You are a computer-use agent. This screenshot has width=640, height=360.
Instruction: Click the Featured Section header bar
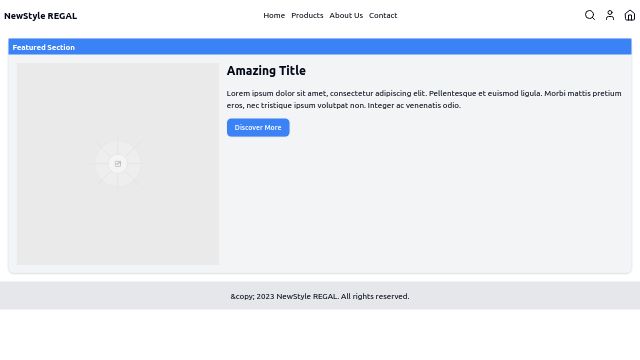click(320, 47)
